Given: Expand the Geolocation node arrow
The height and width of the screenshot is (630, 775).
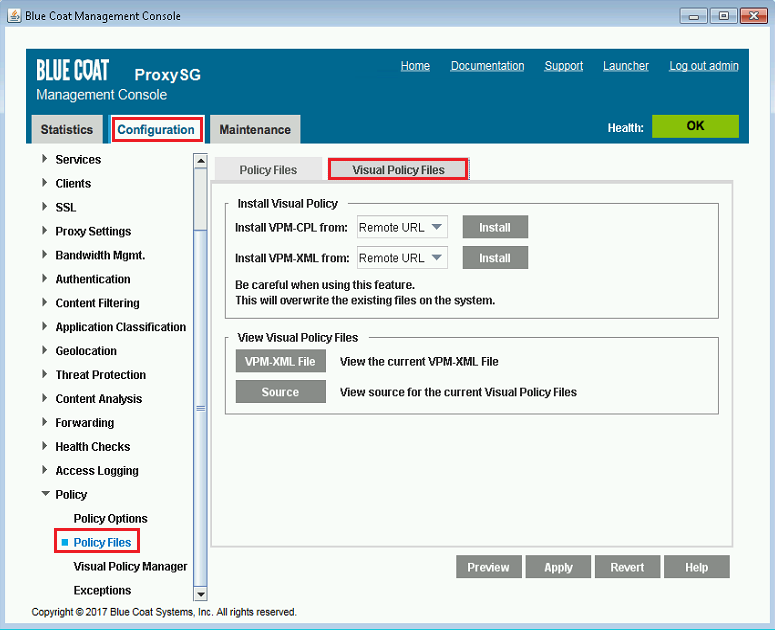Looking at the screenshot, I should point(44,350).
